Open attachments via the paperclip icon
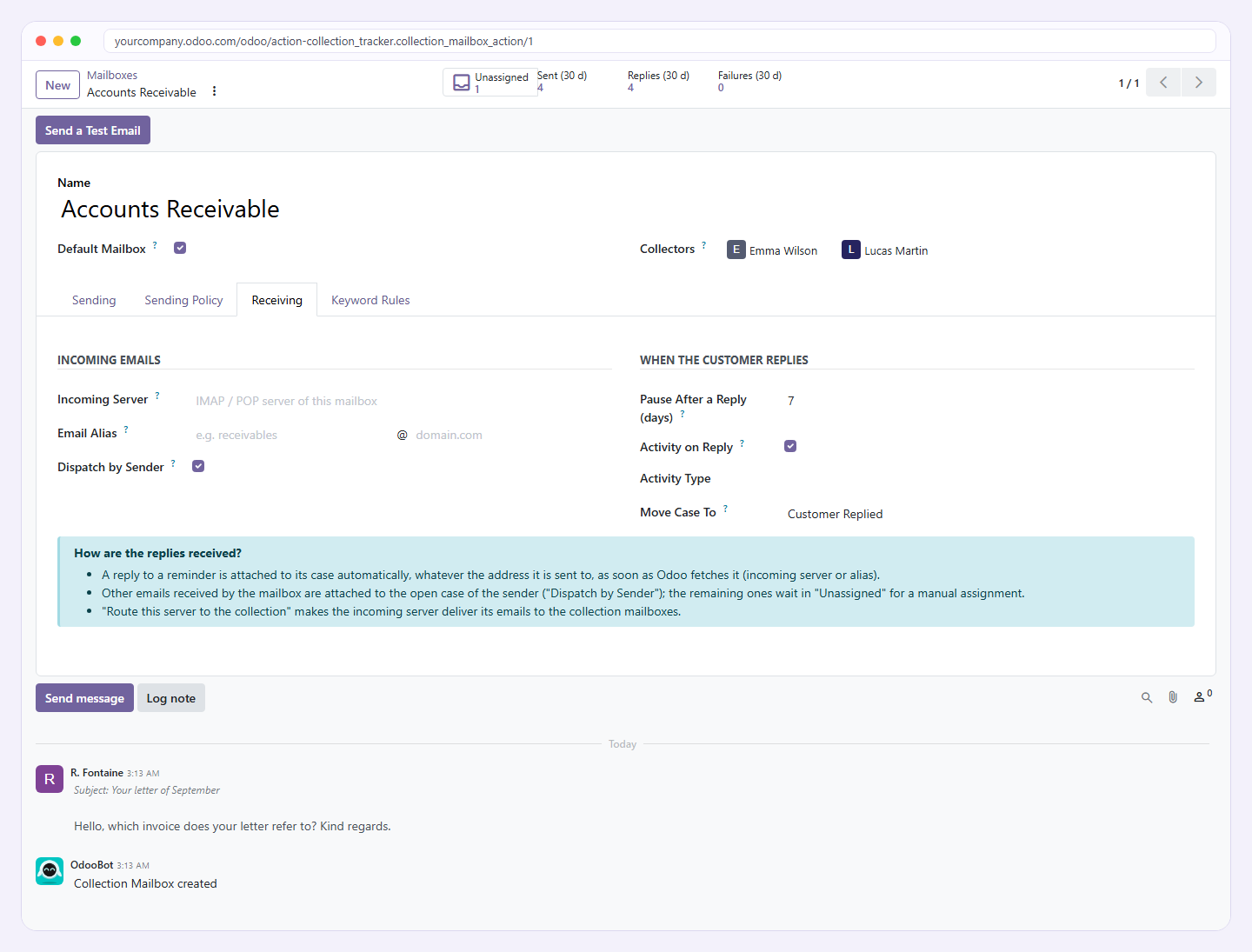The image size is (1252, 952). pos(1173,697)
